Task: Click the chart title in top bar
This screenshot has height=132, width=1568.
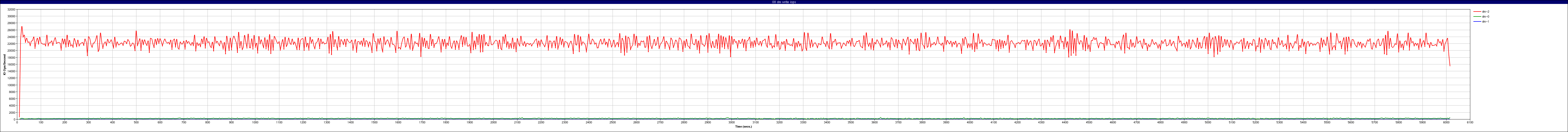Action: [x=783, y=2]
